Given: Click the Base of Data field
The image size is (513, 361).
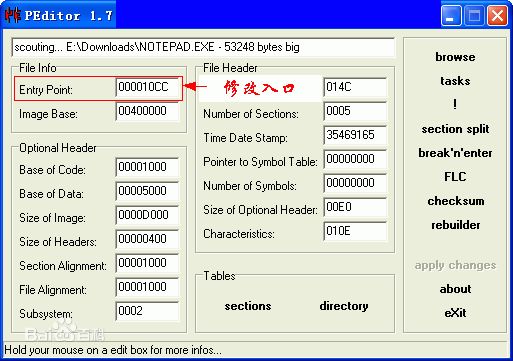Looking at the screenshot, I should click(147, 191).
